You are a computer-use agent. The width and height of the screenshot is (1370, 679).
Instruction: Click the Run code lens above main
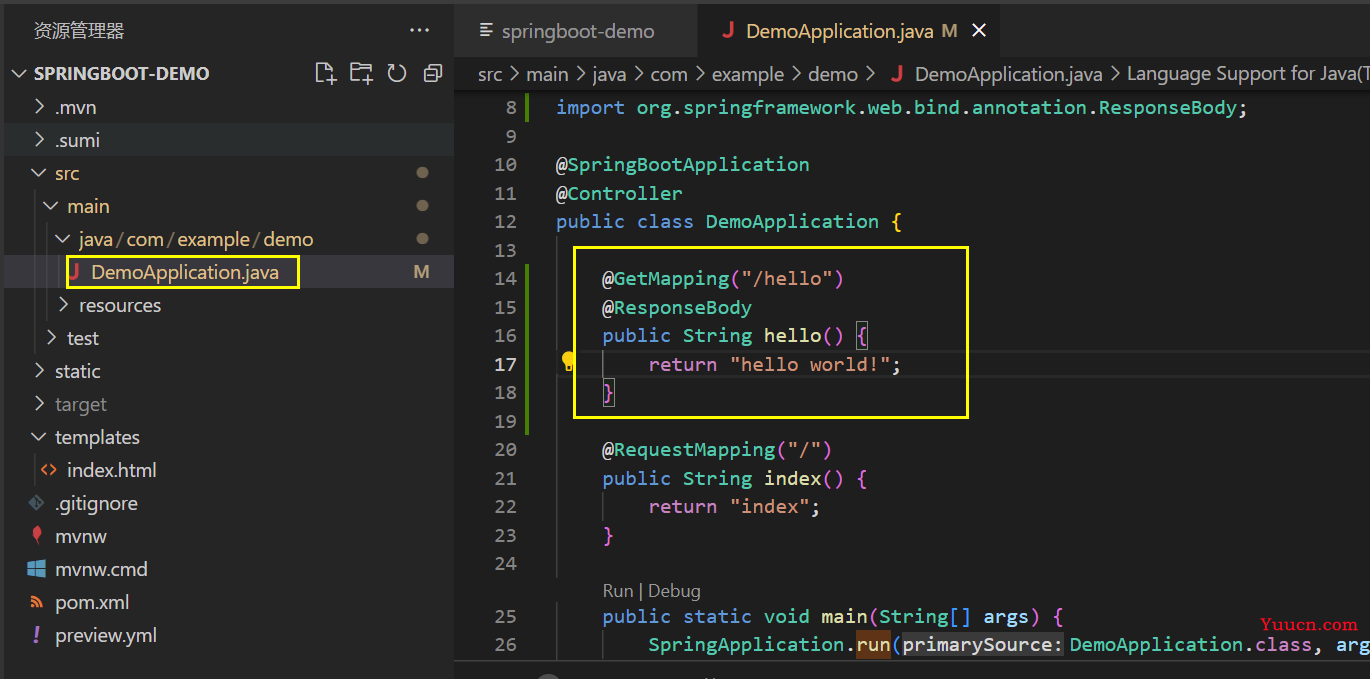coord(618,591)
